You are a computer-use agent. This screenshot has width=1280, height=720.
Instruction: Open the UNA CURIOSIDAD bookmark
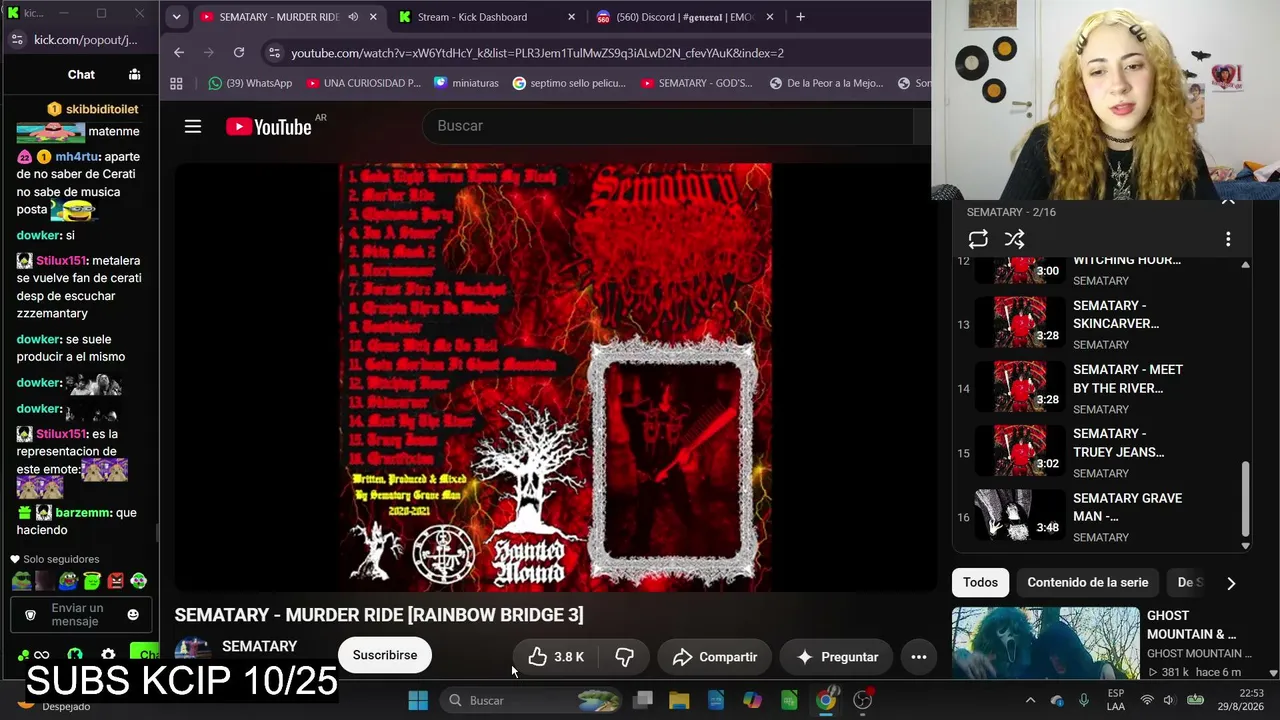pos(363,84)
